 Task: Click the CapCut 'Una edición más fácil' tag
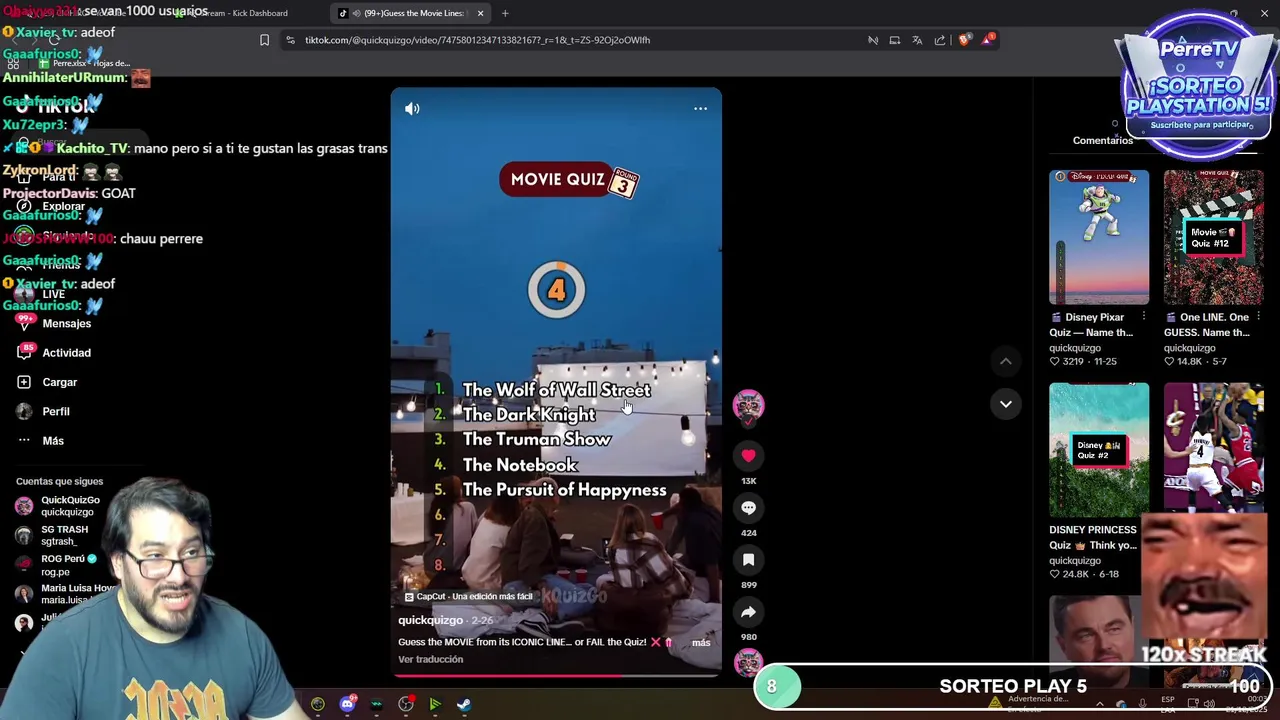(x=468, y=596)
